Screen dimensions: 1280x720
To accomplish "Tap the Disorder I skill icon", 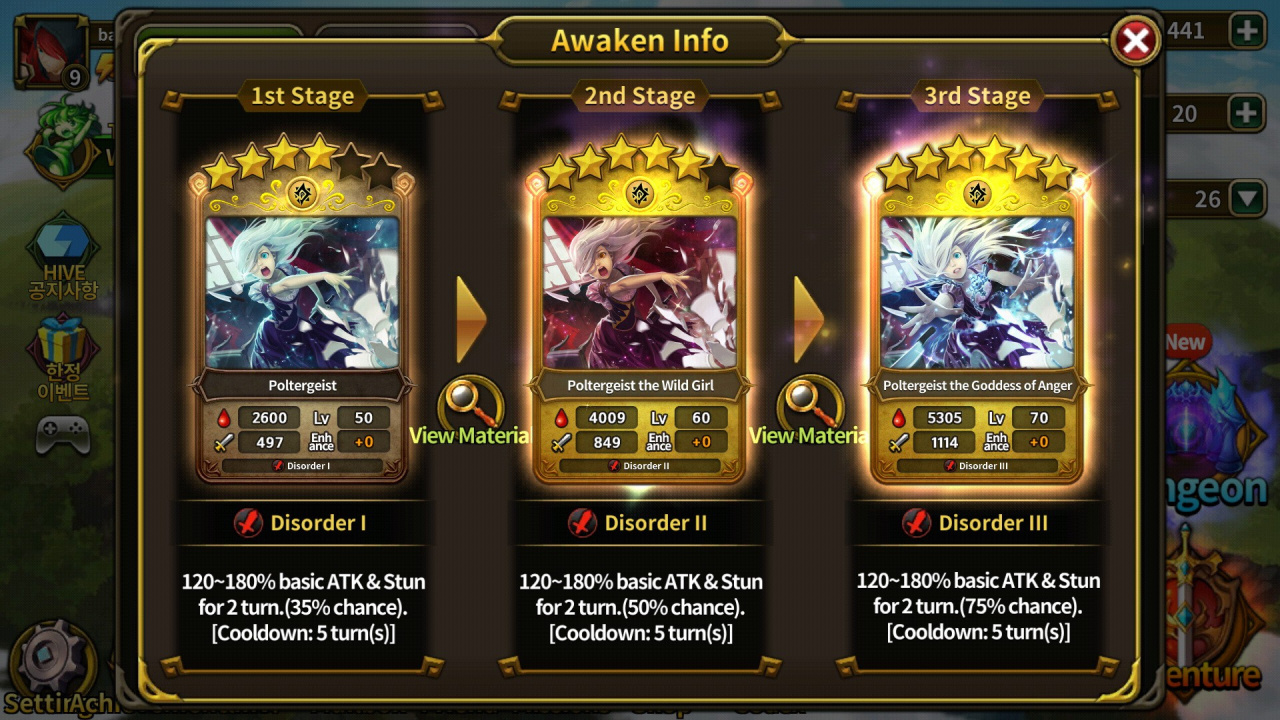I will click(248, 523).
